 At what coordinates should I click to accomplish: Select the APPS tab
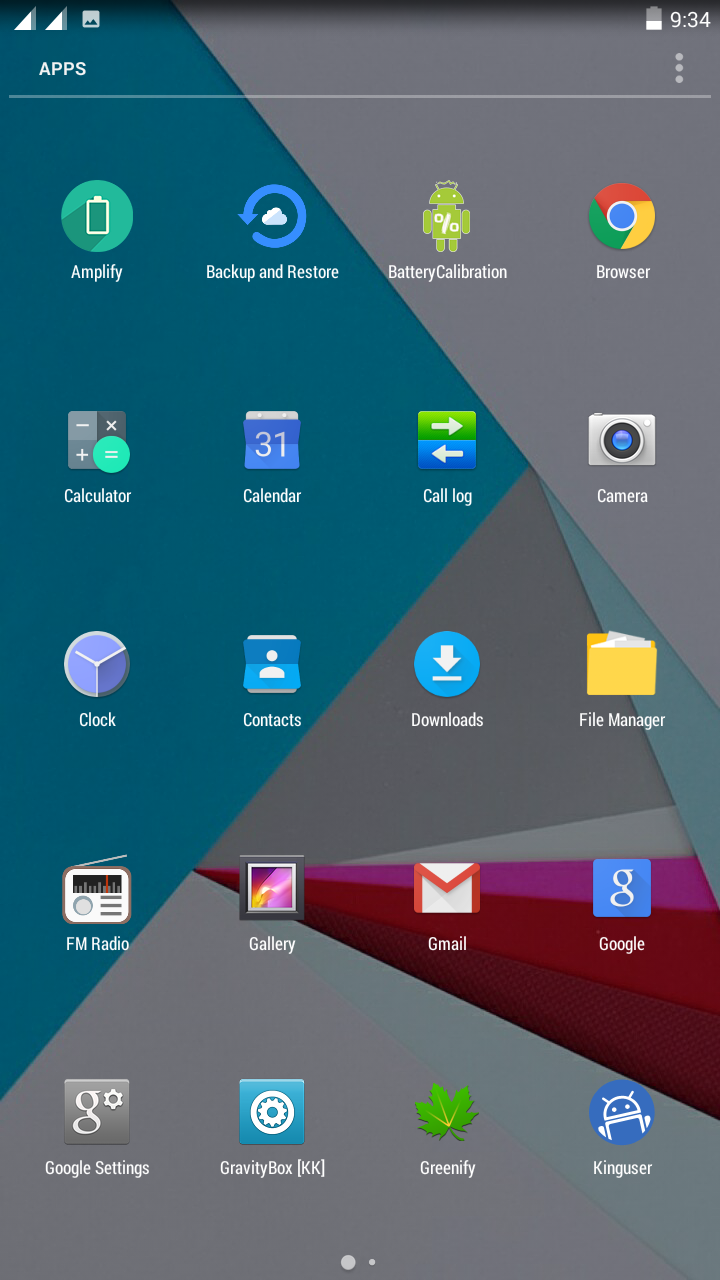(63, 69)
